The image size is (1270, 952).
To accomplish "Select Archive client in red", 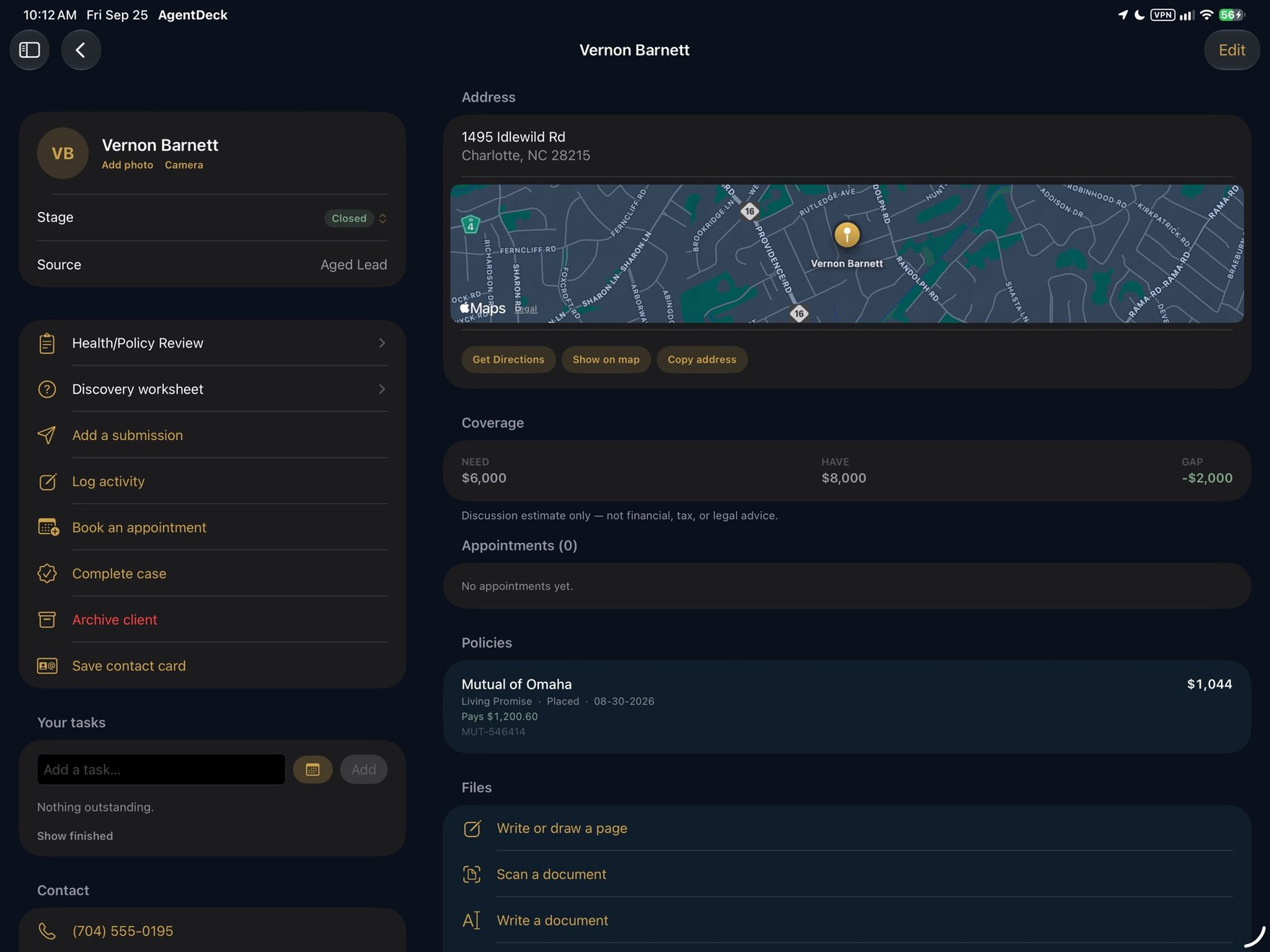I will click(x=115, y=620).
